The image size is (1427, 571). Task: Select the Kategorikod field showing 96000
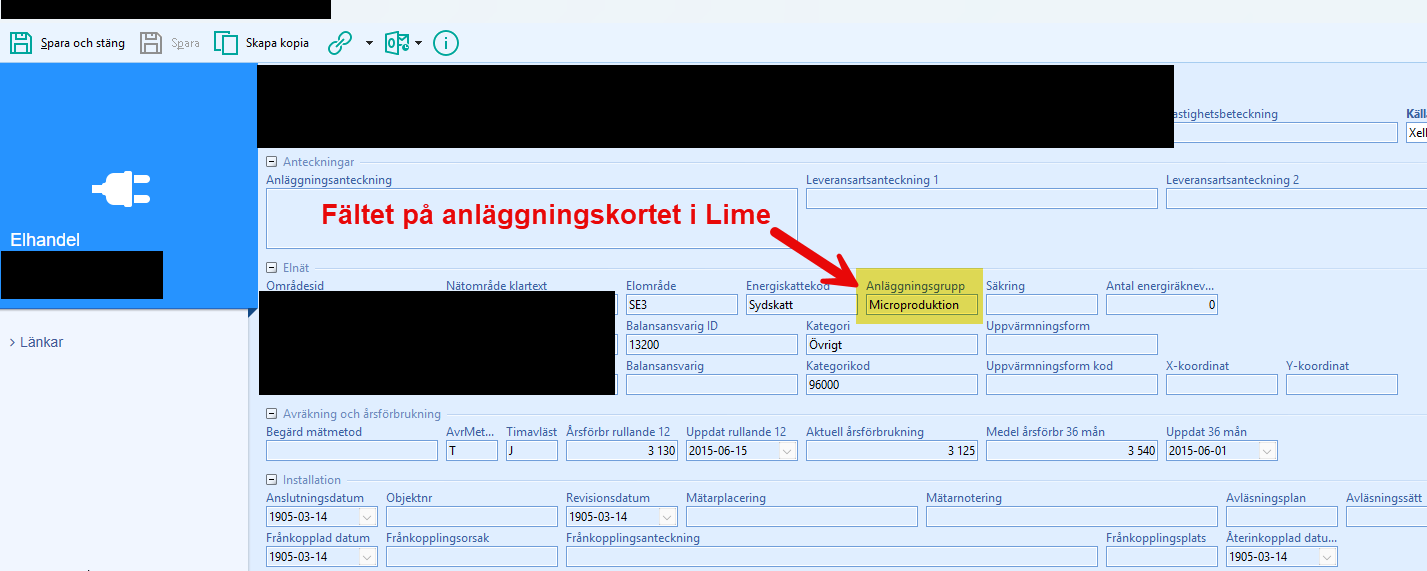point(891,385)
